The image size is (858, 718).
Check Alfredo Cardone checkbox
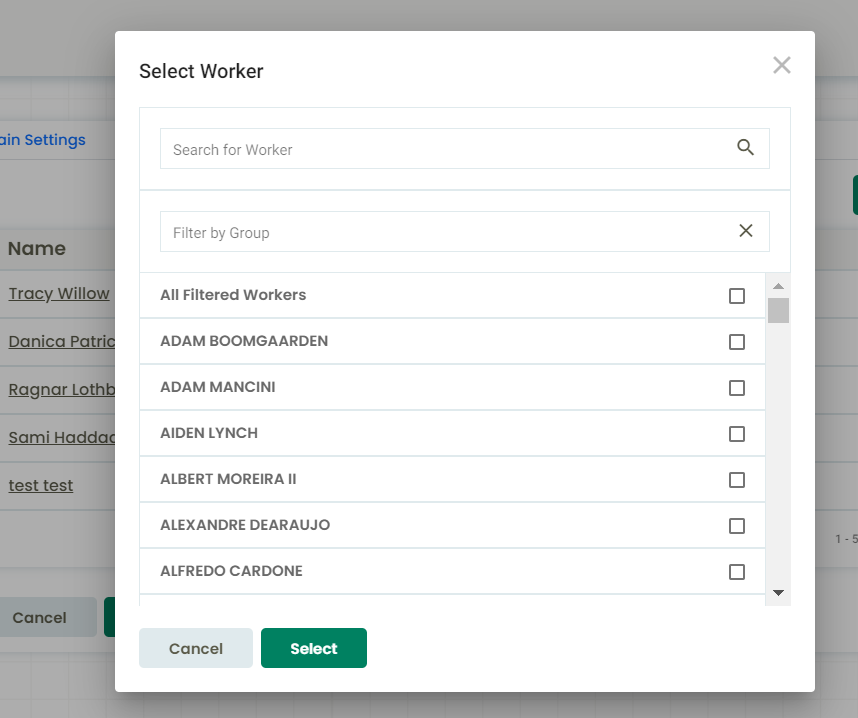pos(737,572)
